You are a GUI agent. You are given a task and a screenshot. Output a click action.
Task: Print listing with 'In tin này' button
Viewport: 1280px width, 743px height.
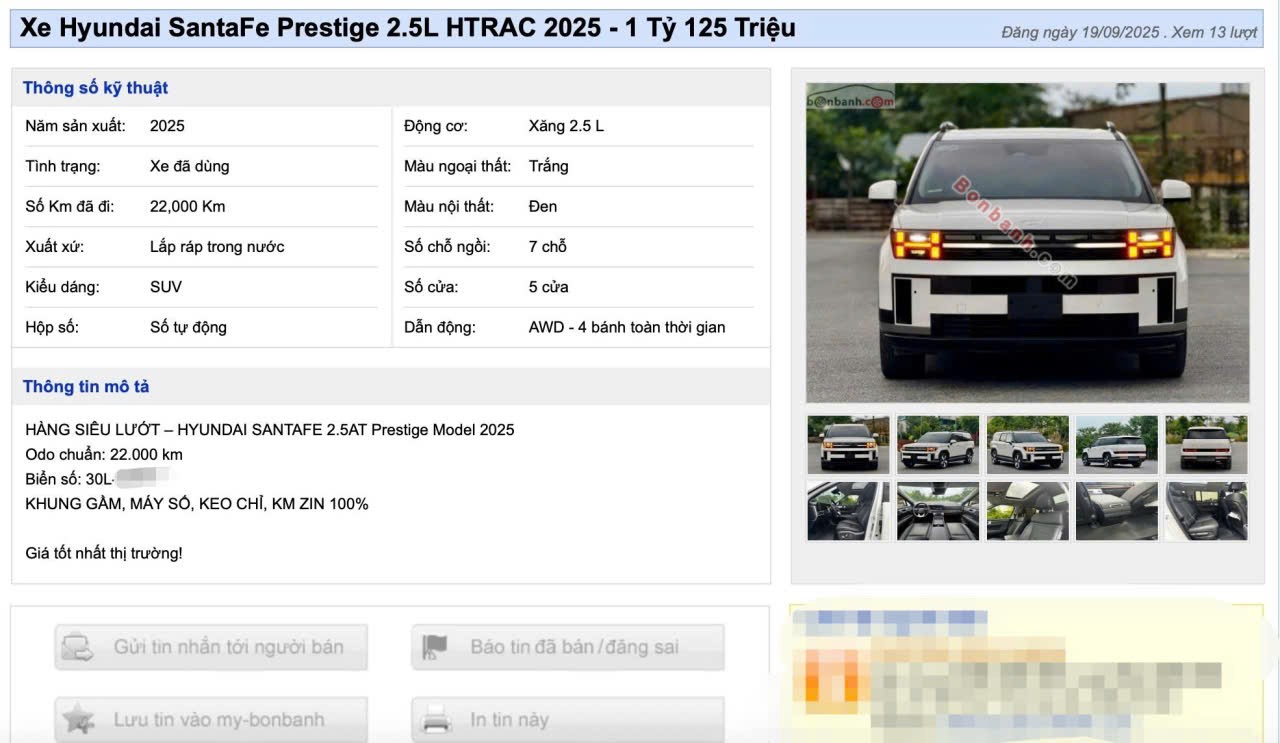568,720
